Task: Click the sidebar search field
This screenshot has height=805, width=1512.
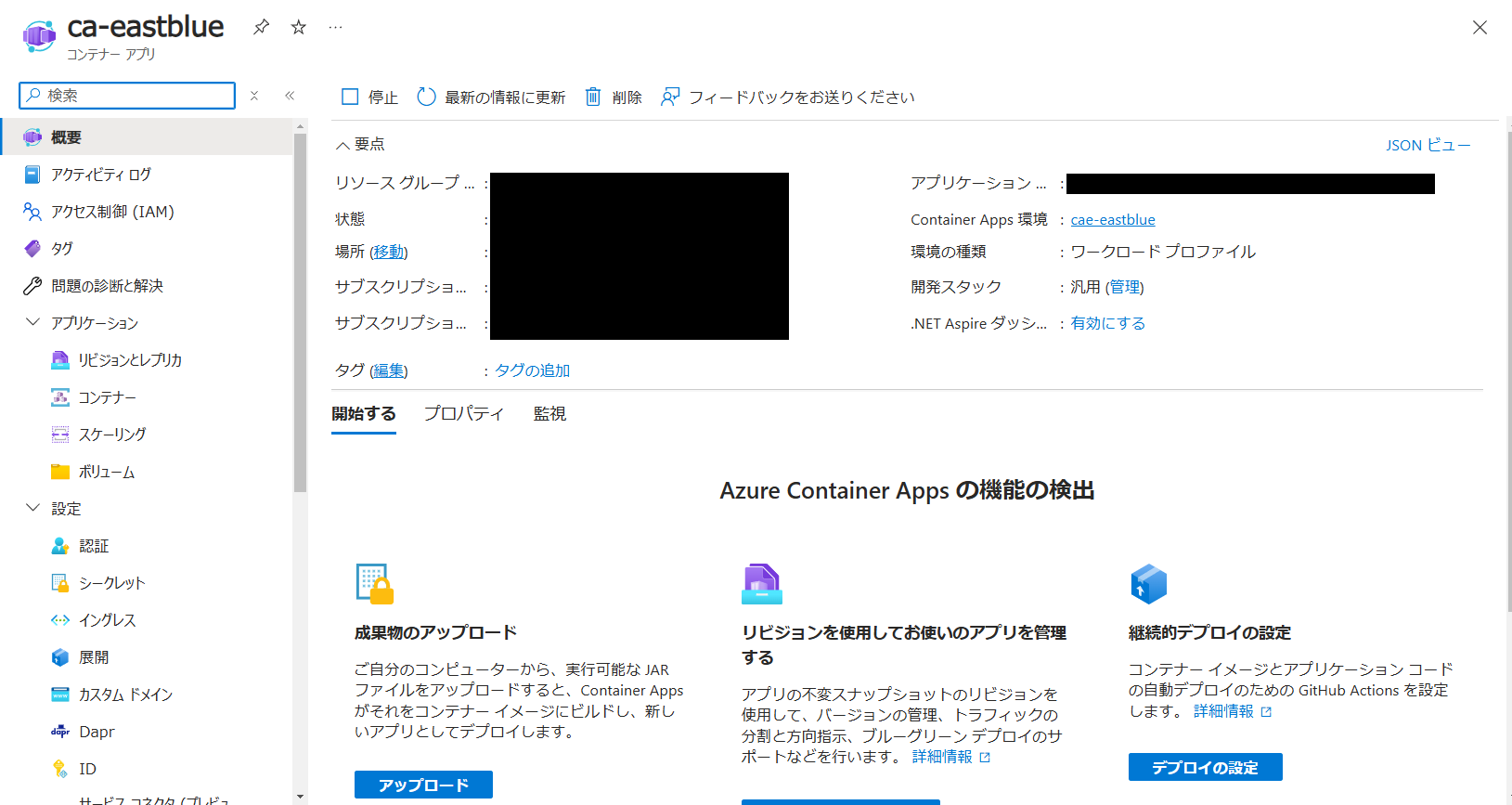Action: coord(127,96)
